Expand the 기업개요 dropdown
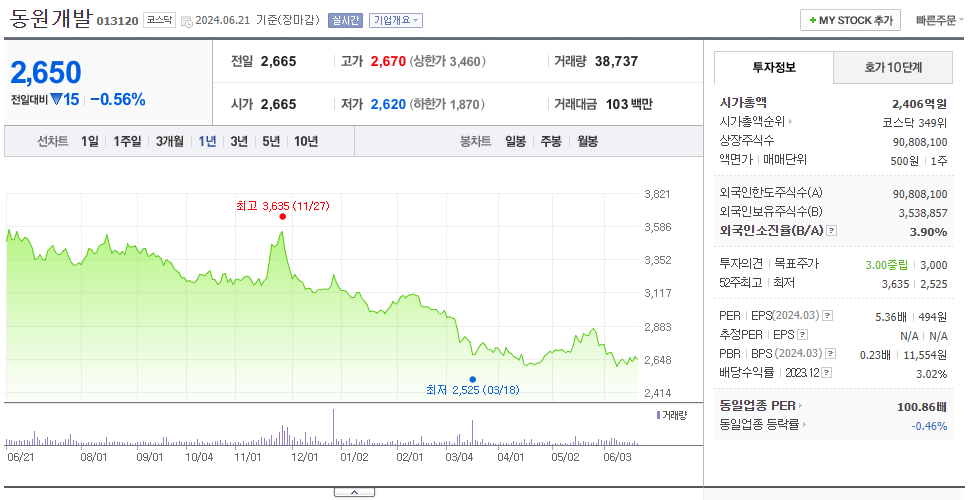 pos(396,20)
